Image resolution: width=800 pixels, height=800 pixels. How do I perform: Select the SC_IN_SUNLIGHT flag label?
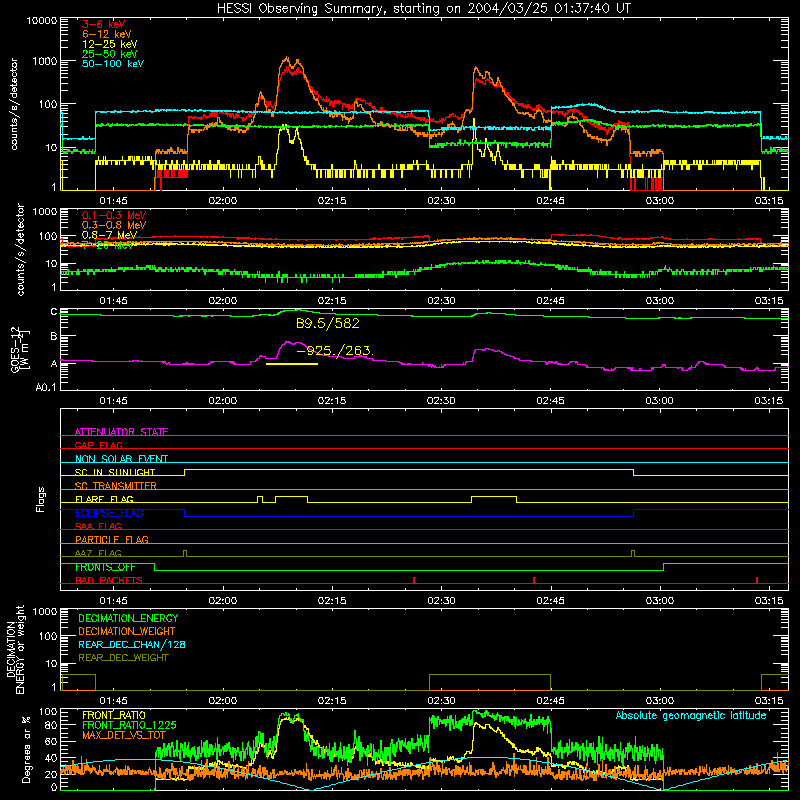click(115, 472)
